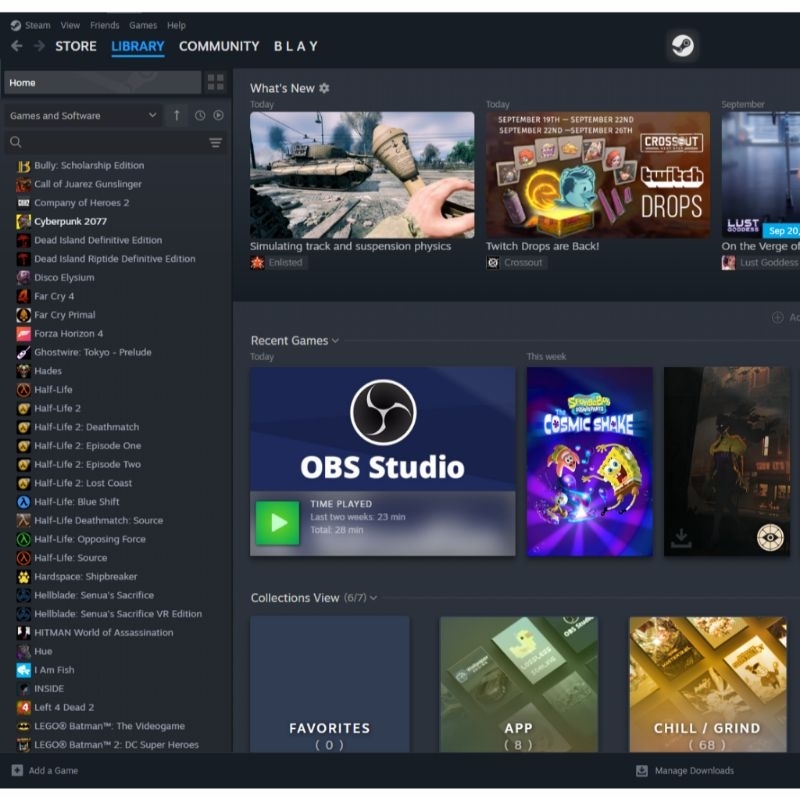800x800 pixels.
Task: Expand the Games and Software dropdown
Action: (x=82, y=115)
